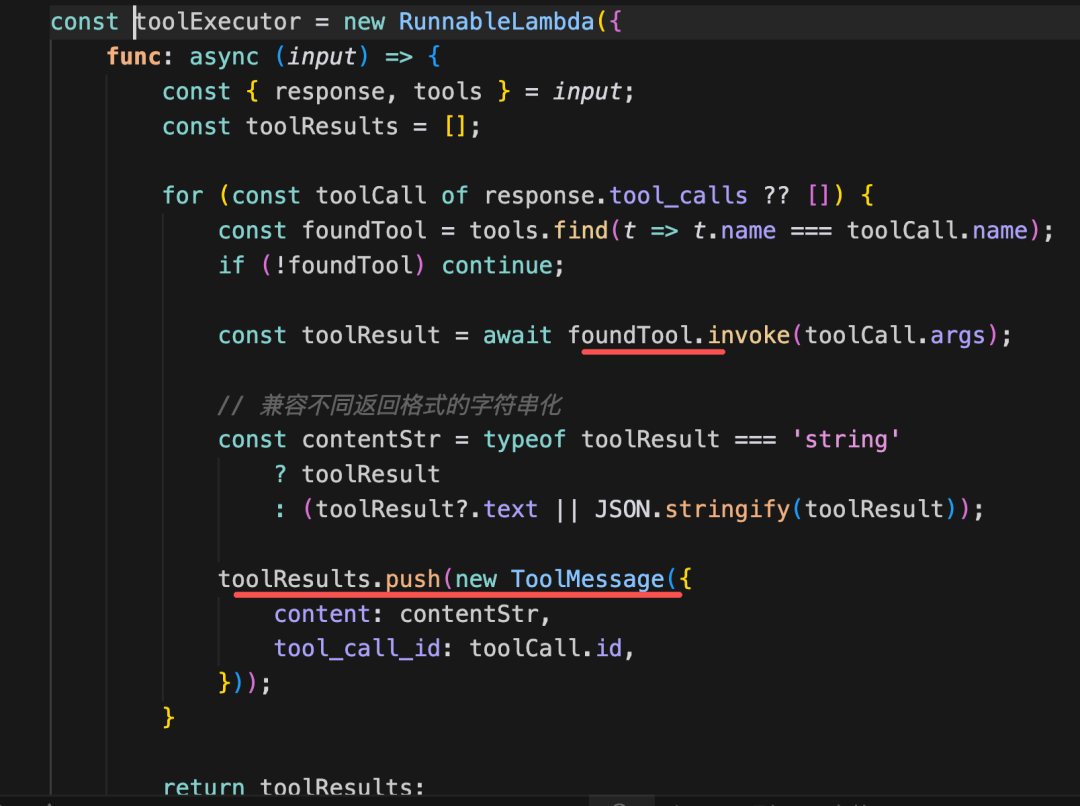
Task: Click the tool_calls property in for loop
Action: [x=678, y=196]
